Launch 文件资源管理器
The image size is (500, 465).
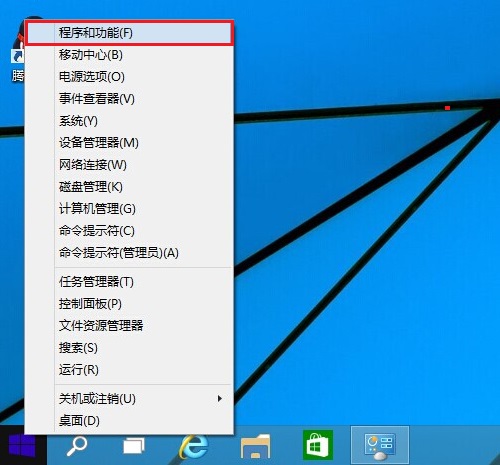[x=129, y=326]
